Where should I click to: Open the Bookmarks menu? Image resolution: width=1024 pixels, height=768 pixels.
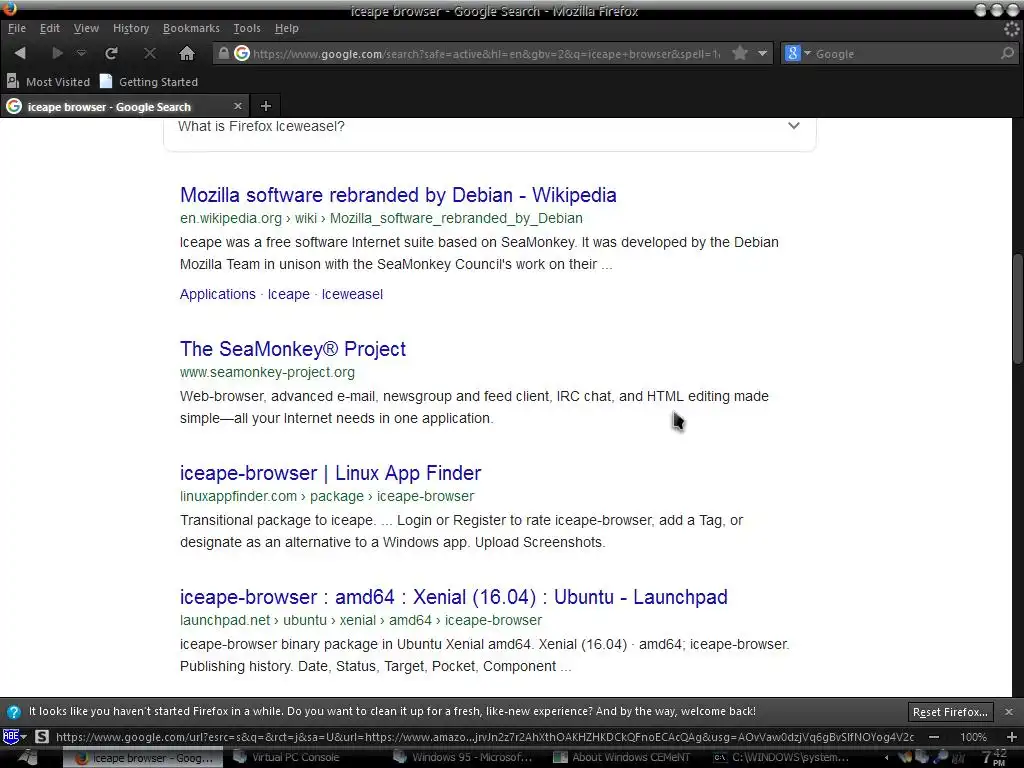coord(191,28)
